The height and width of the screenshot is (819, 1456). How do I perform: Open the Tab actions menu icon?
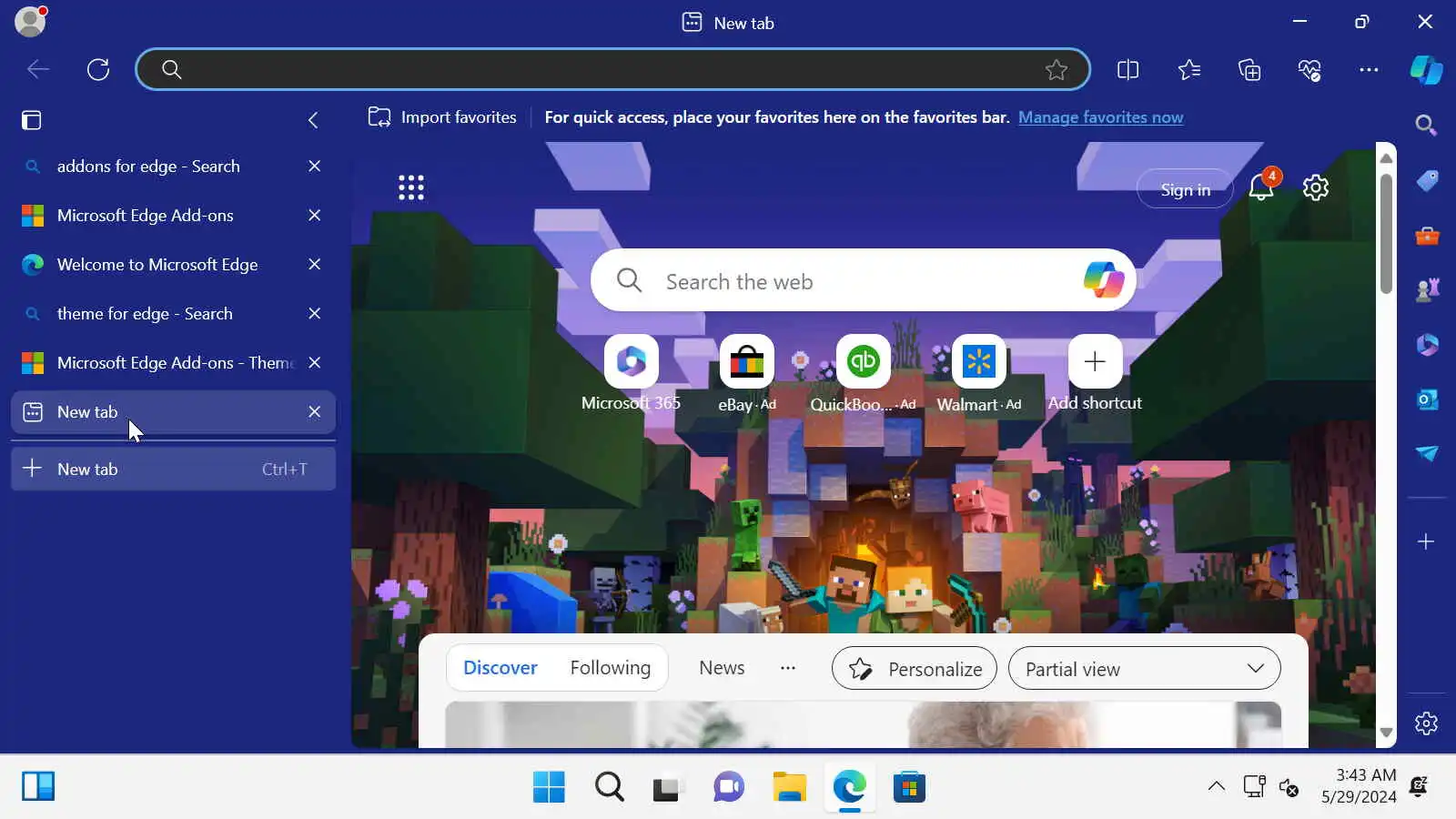[32, 120]
